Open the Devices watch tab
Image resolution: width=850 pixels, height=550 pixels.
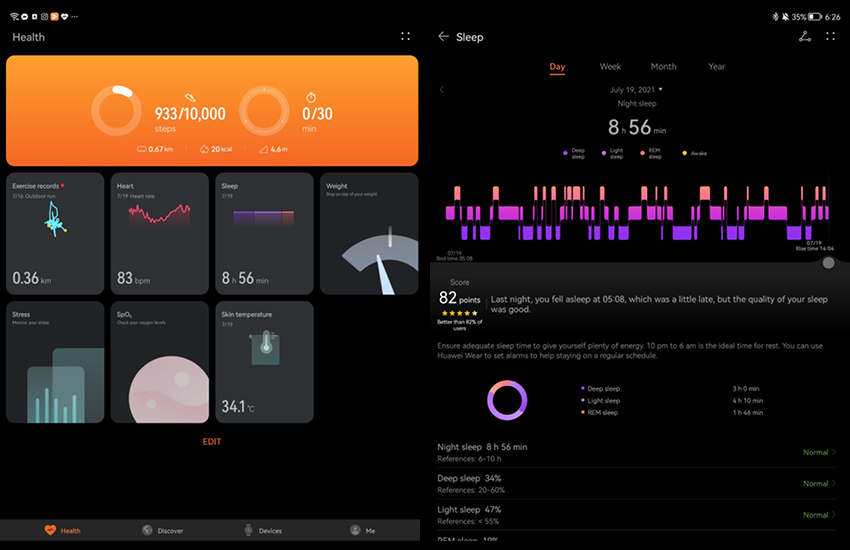(264, 530)
